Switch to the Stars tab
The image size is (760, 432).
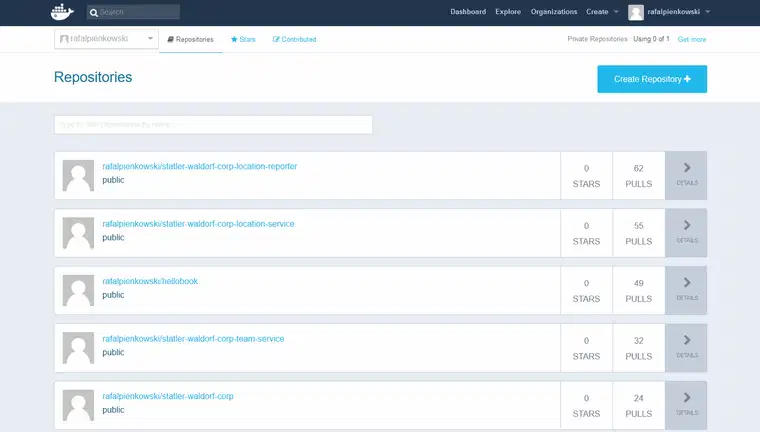coord(243,39)
